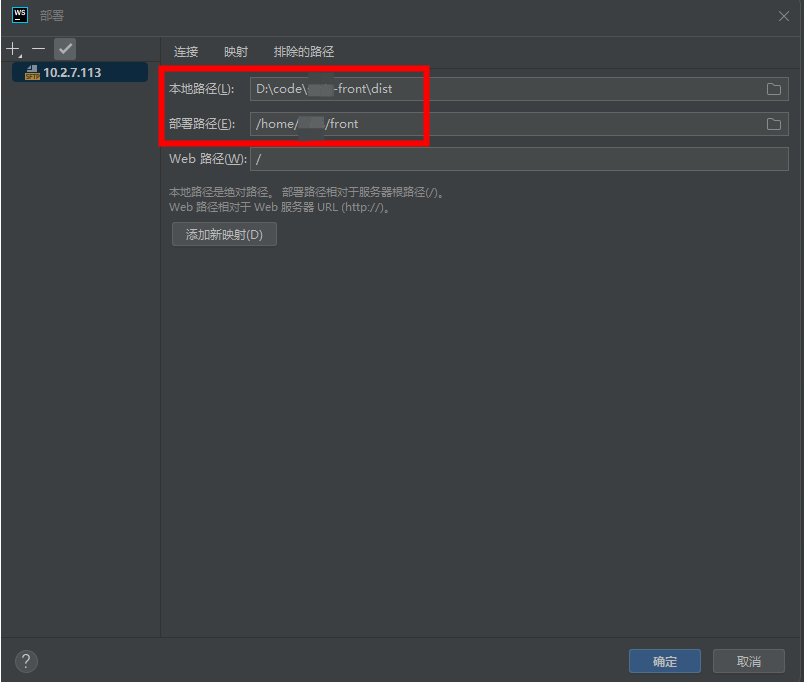
Task: Click inside the 本地路径 input field
Action: coord(500,89)
